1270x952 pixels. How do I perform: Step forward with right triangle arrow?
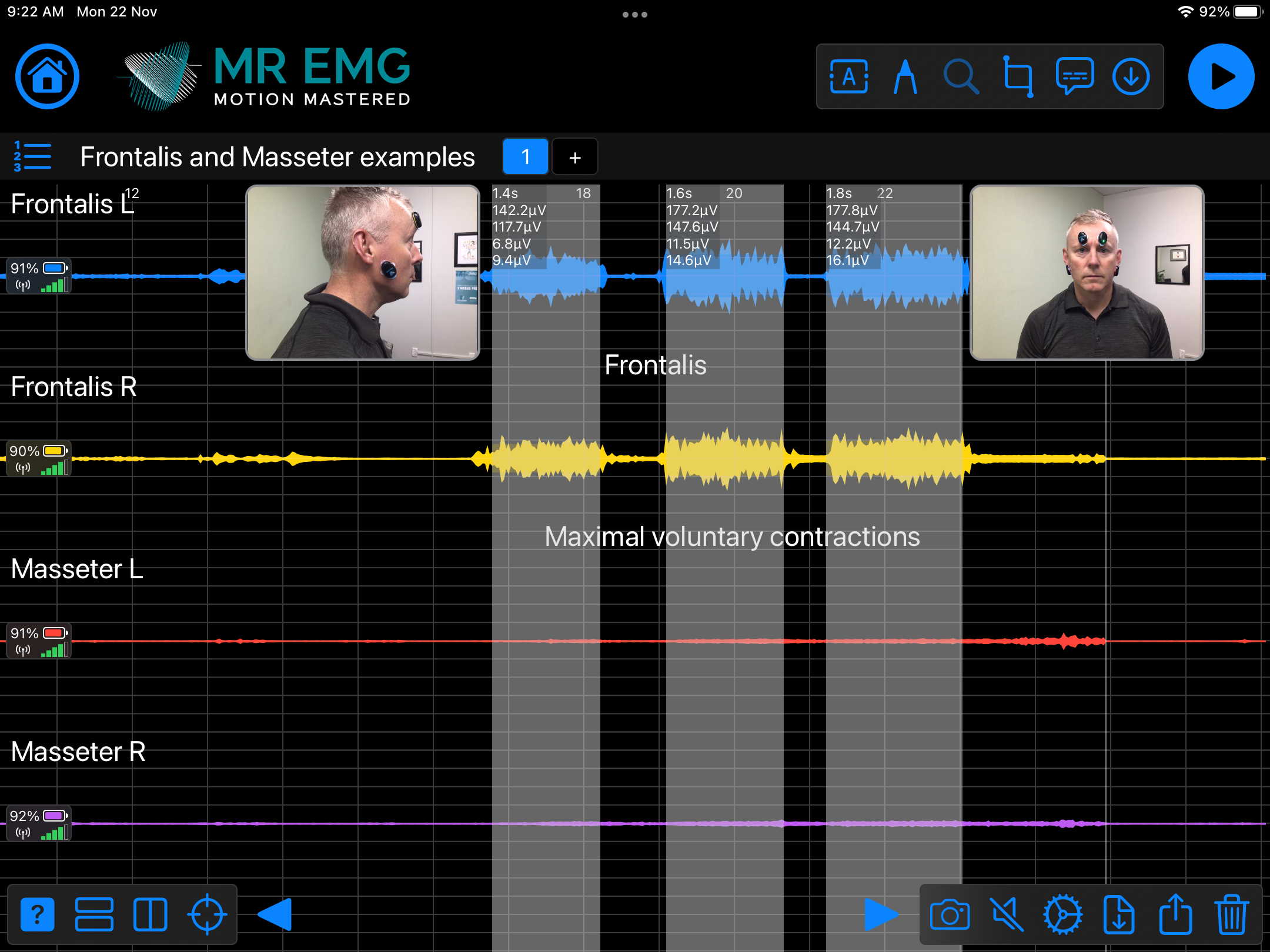(881, 914)
